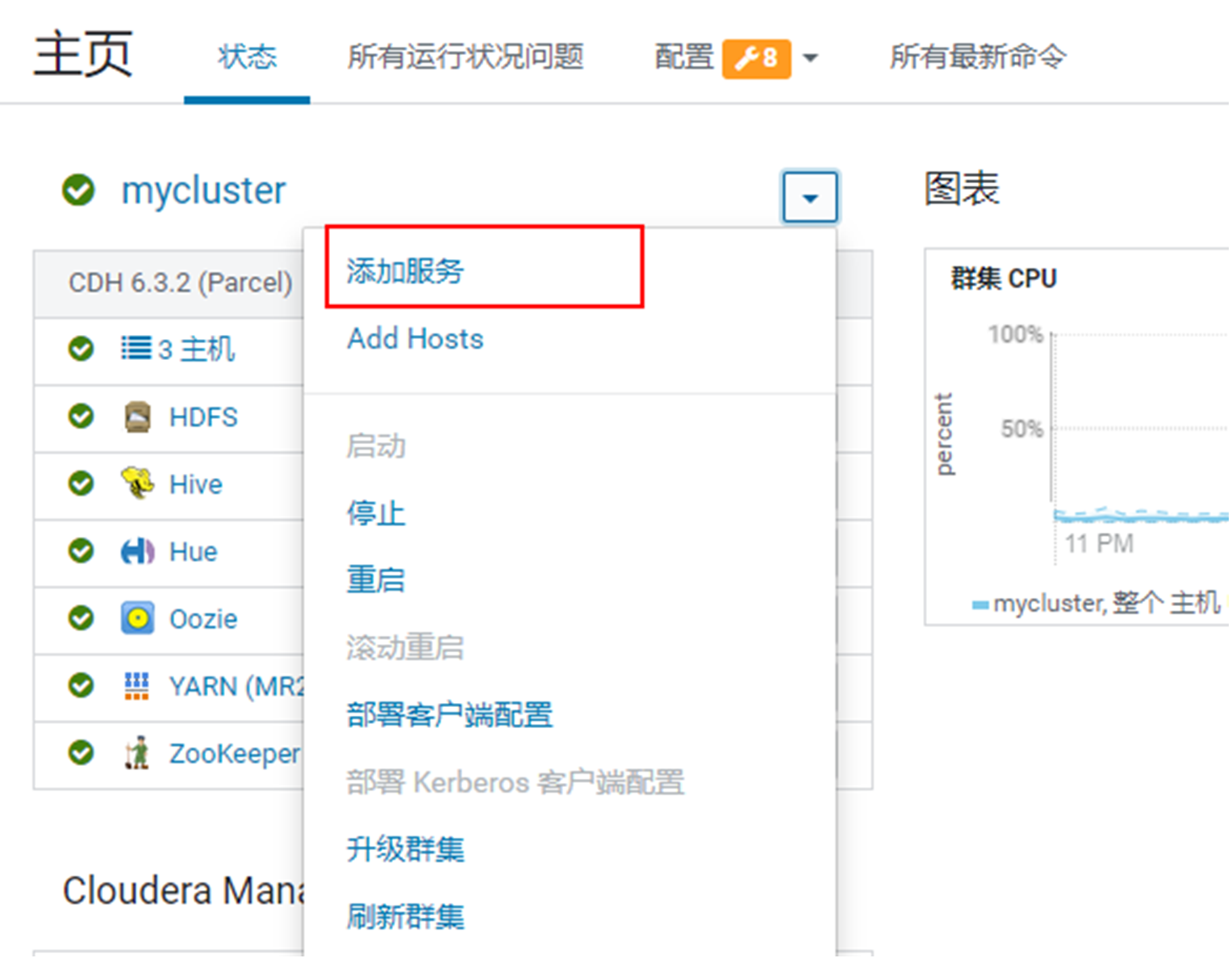The image size is (1232, 979).
Task: Click the green status check beside HDFS
Action: point(81,416)
